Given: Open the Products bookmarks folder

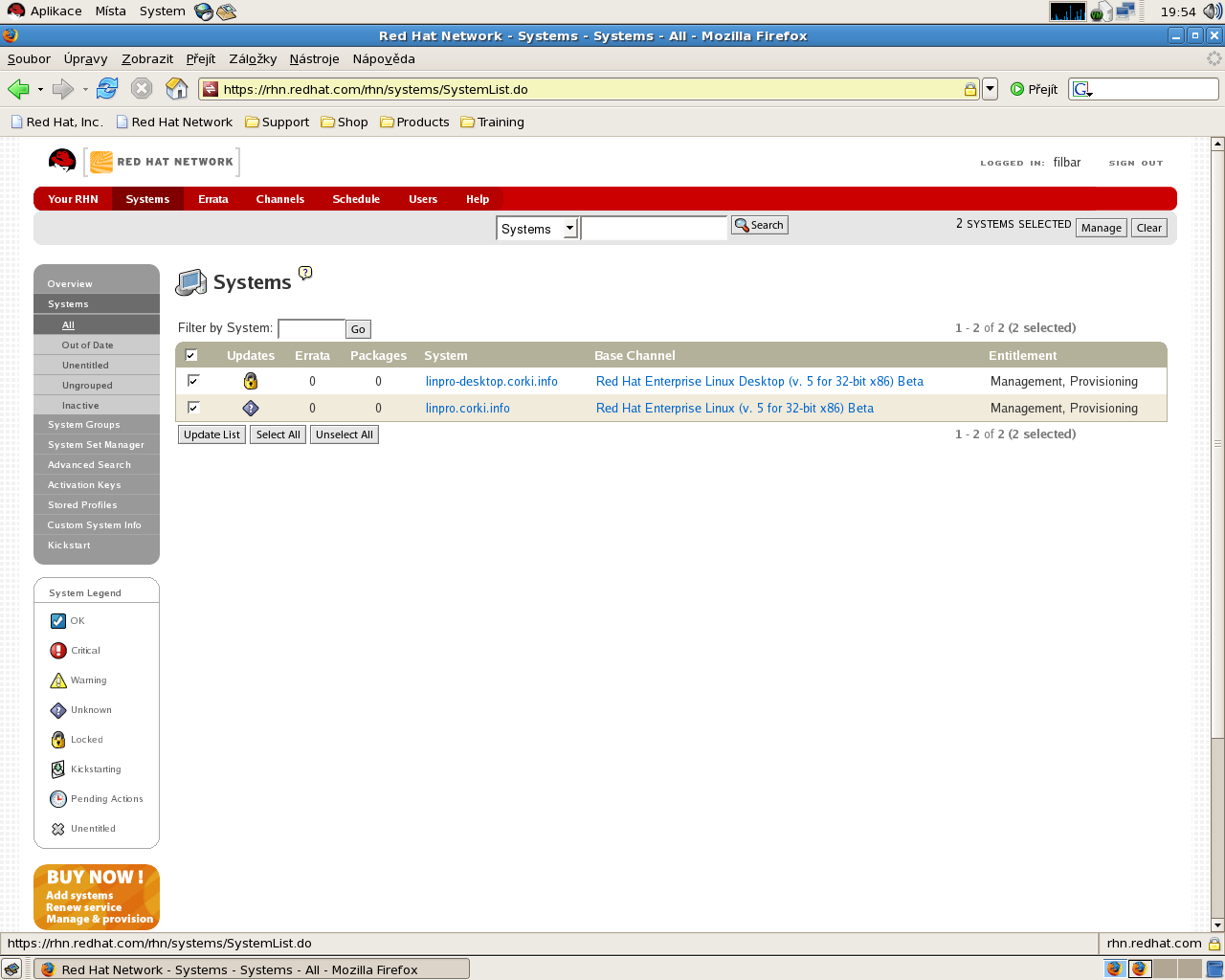Looking at the screenshot, I should pyautogui.click(x=414, y=122).
